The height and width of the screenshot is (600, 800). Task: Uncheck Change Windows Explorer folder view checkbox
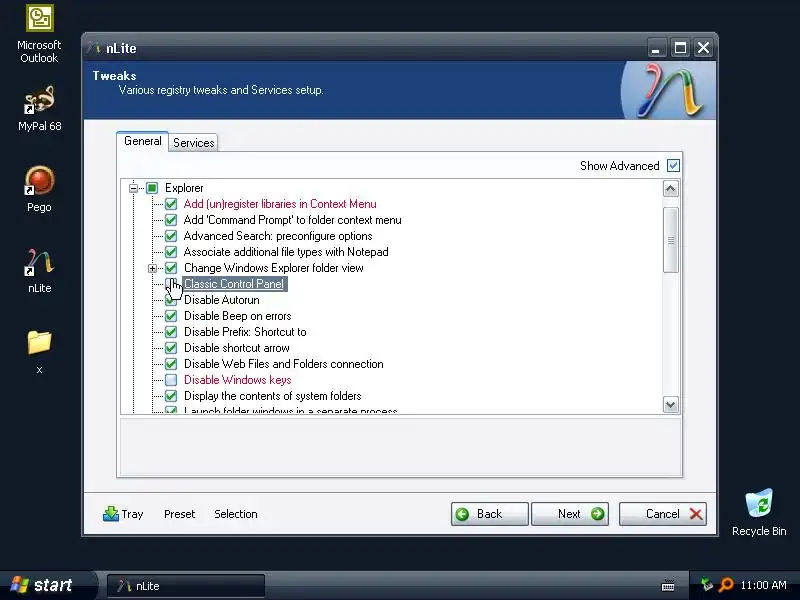pos(171,268)
